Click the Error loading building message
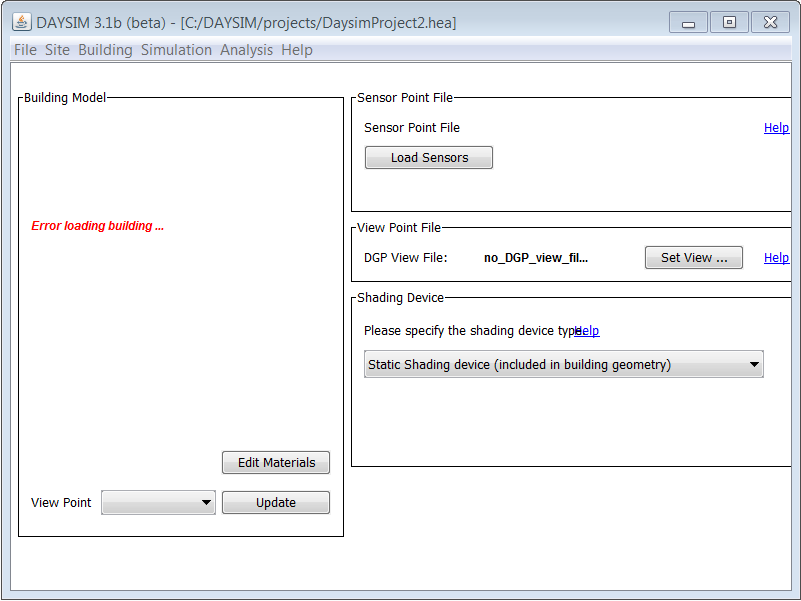801x601 pixels. click(98, 226)
